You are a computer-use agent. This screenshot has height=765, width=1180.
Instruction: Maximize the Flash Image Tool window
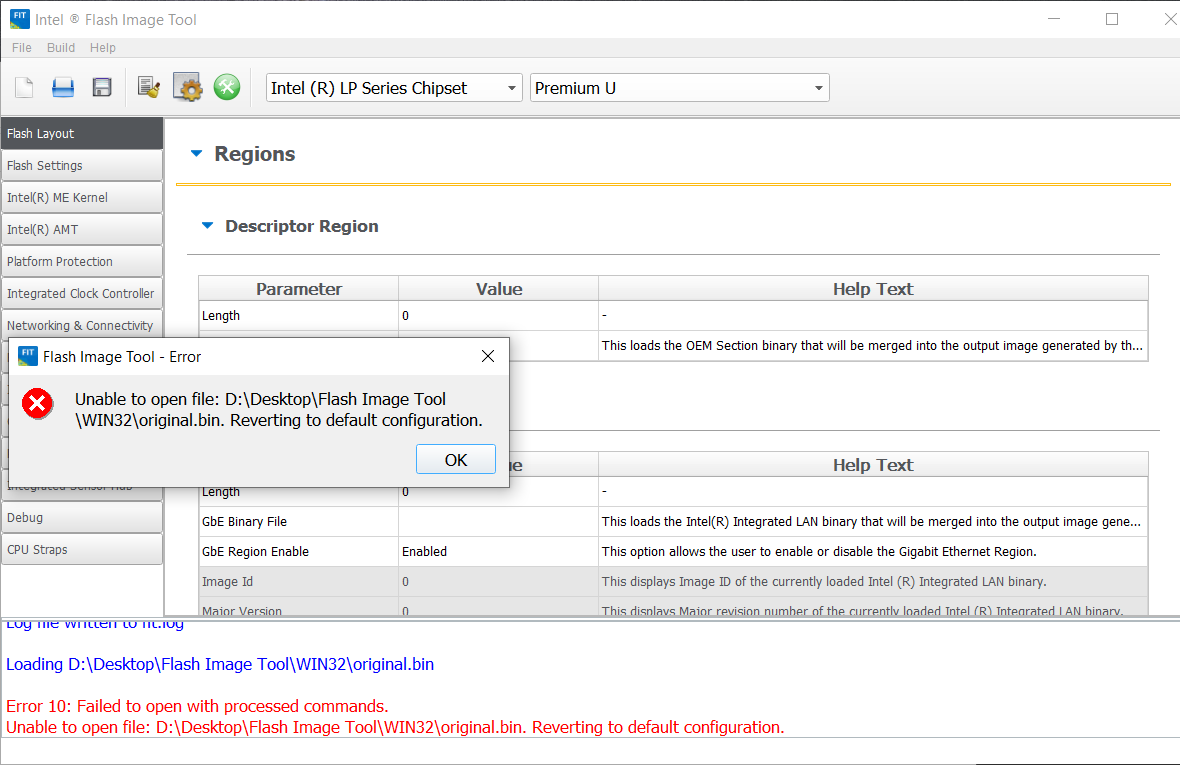click(x=1112, y=19)
